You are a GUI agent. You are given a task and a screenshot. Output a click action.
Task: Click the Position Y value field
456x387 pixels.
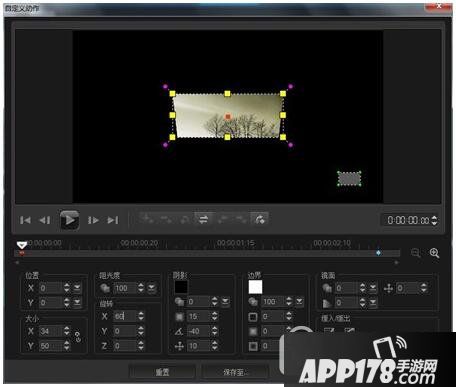51,303
